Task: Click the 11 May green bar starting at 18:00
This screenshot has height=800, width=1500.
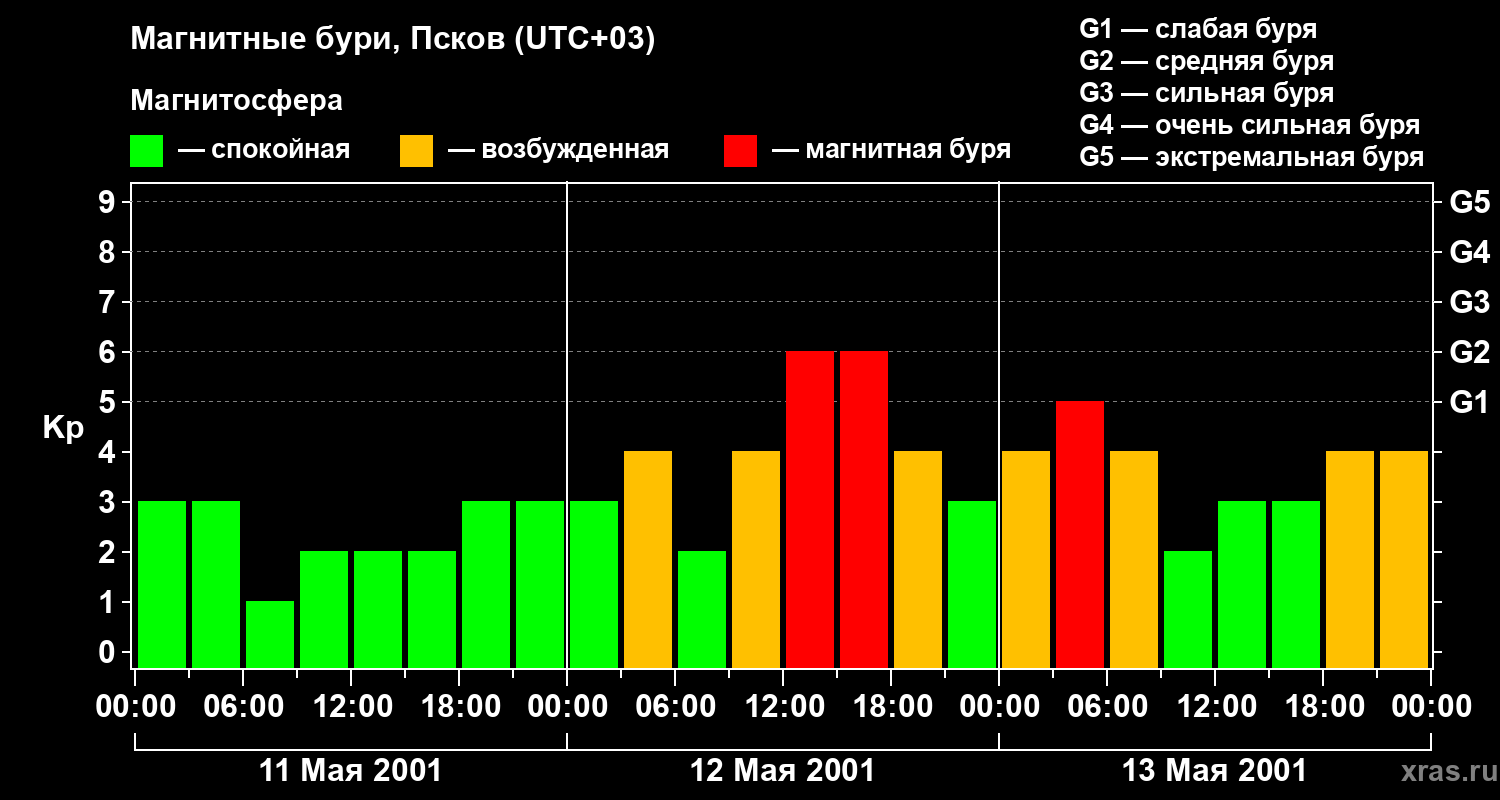Action: pos(486,584)
